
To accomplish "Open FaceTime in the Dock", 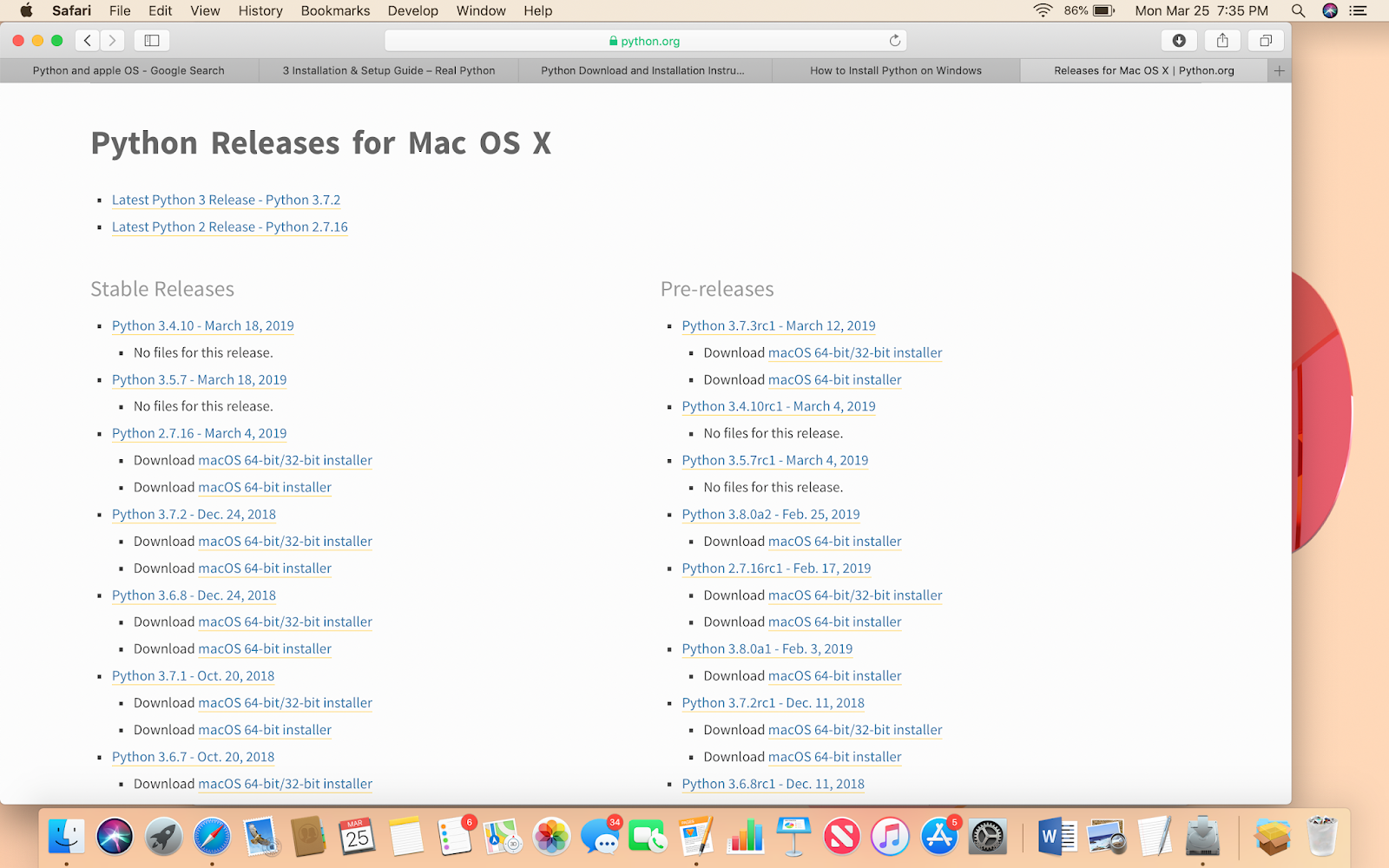I will tap(648, 837).
